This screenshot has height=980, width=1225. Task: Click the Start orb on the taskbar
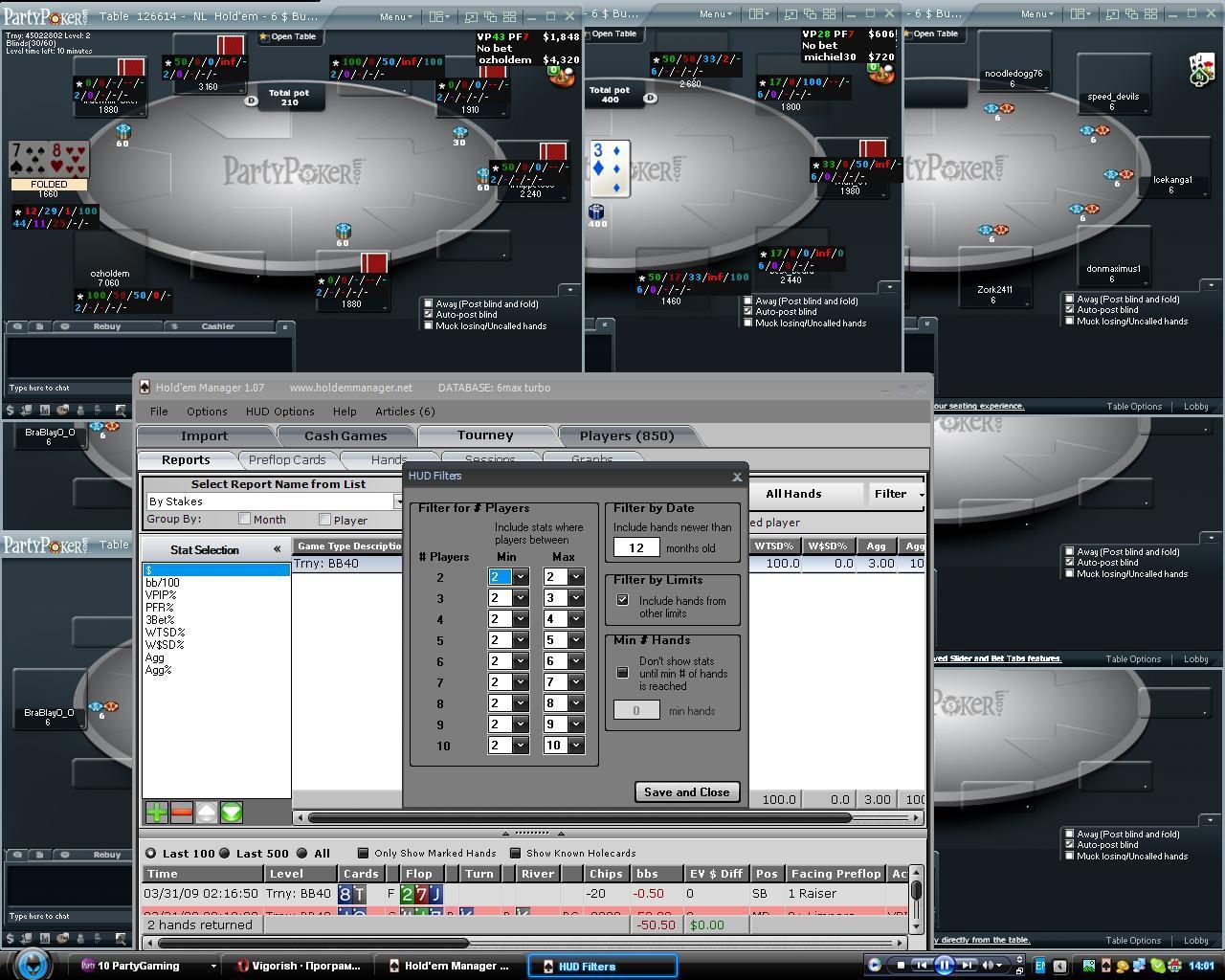[x=33, y=964]
